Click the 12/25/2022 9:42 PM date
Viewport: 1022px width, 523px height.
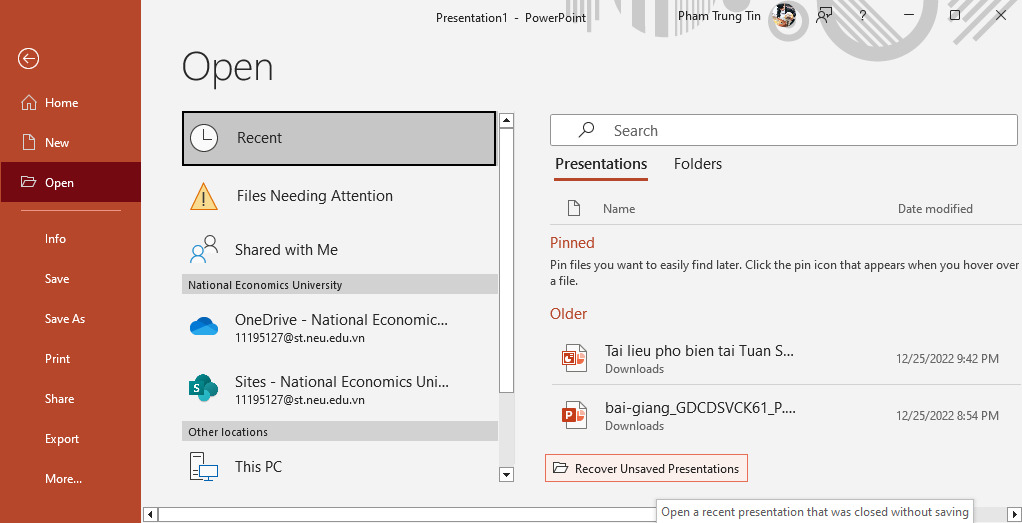coord(947,359)
